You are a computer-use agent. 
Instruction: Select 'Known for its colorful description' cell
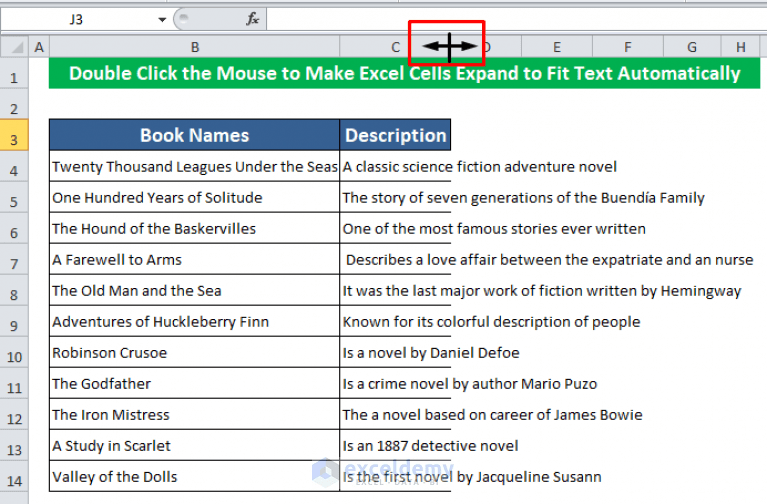[395, 321]
